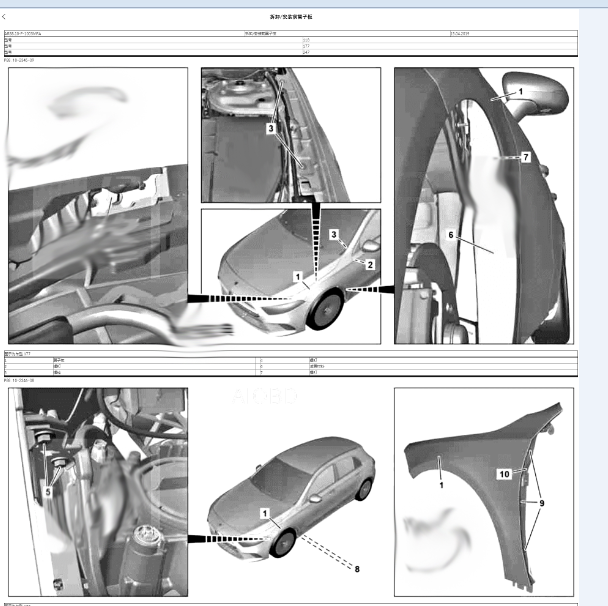Select callout 7 on the wheel arch diagram
Image resolution: width=608 pixels, height=606 pixels.
point(525,157)
